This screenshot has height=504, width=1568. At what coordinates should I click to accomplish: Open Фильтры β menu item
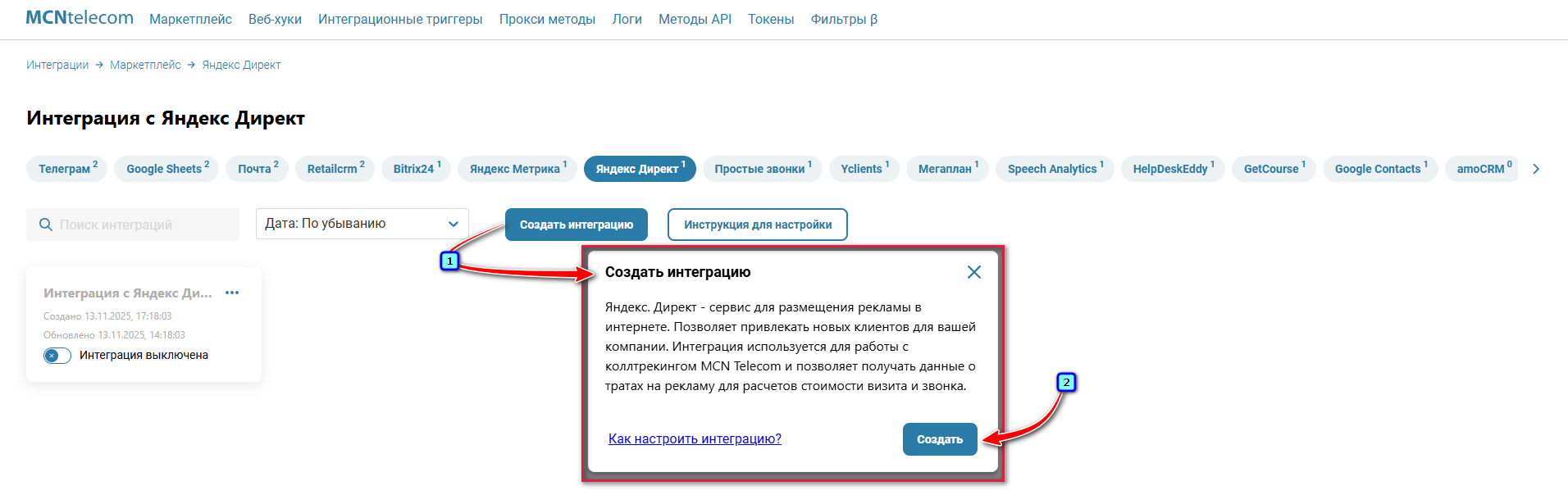click(x=844, y=19)
